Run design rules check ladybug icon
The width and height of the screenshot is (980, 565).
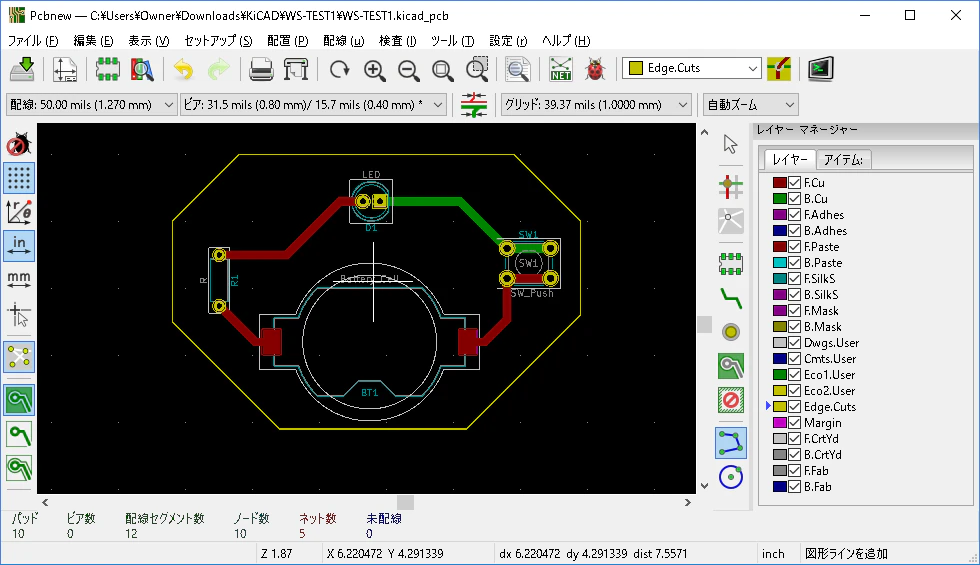(595, 69)
